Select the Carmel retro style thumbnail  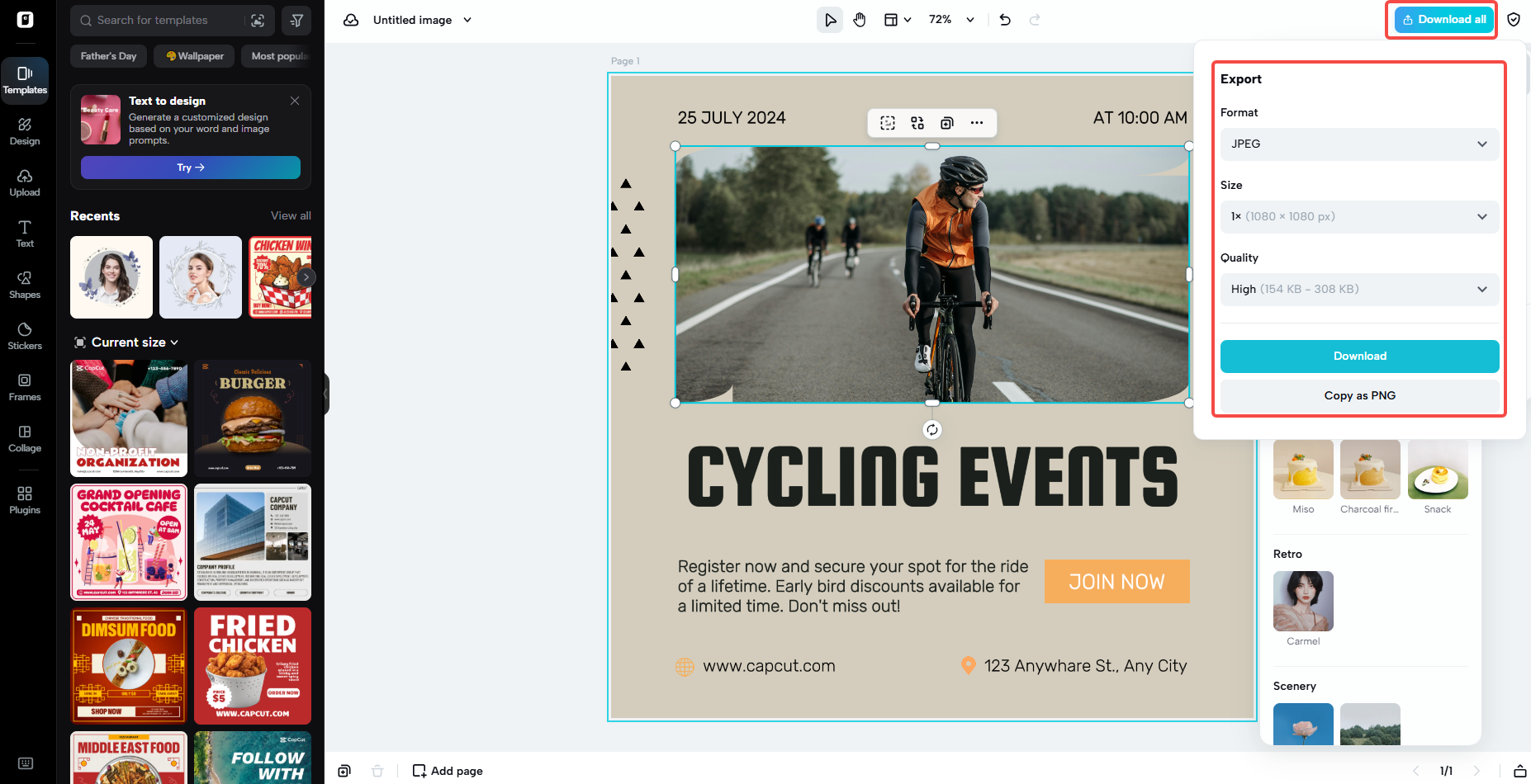pyautogui.click(x=1303, y=601)
